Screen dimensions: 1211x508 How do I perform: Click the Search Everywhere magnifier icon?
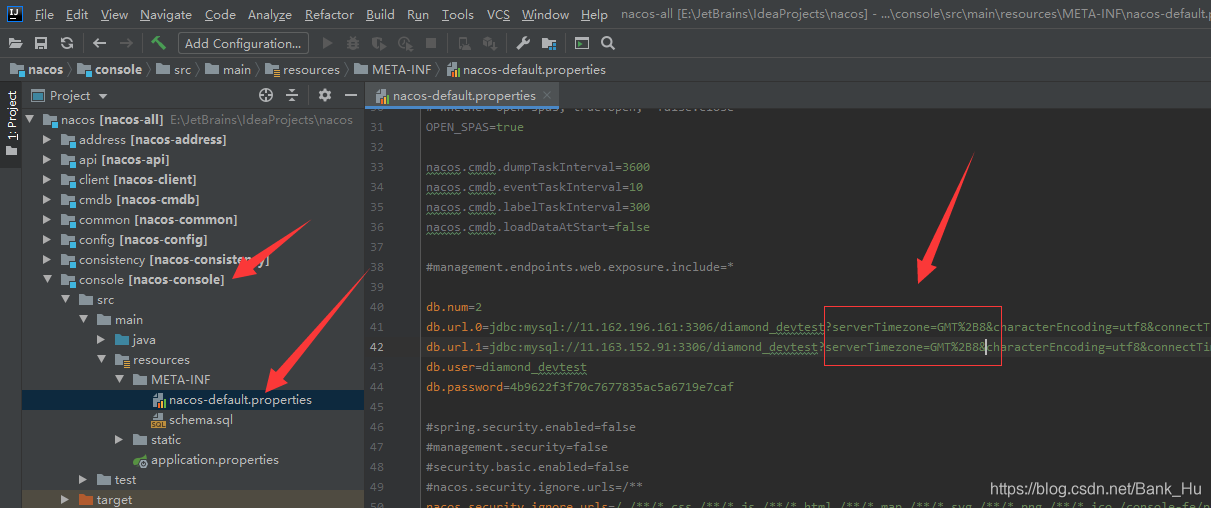point(608,43)
